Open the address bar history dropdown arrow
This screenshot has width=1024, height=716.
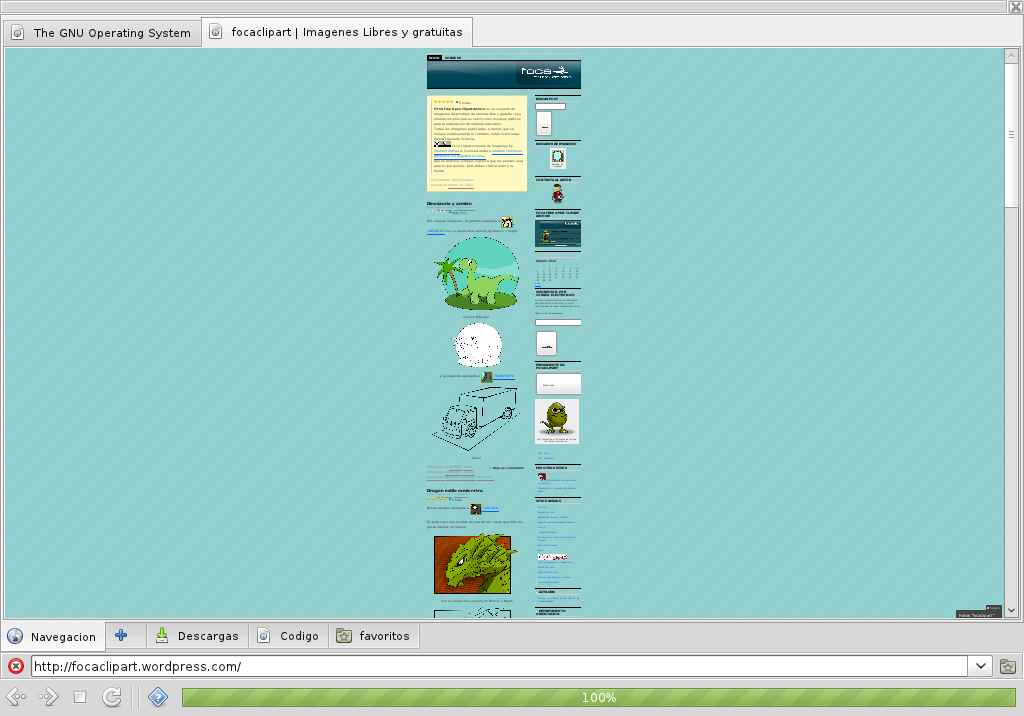click(x=978, y=665)
